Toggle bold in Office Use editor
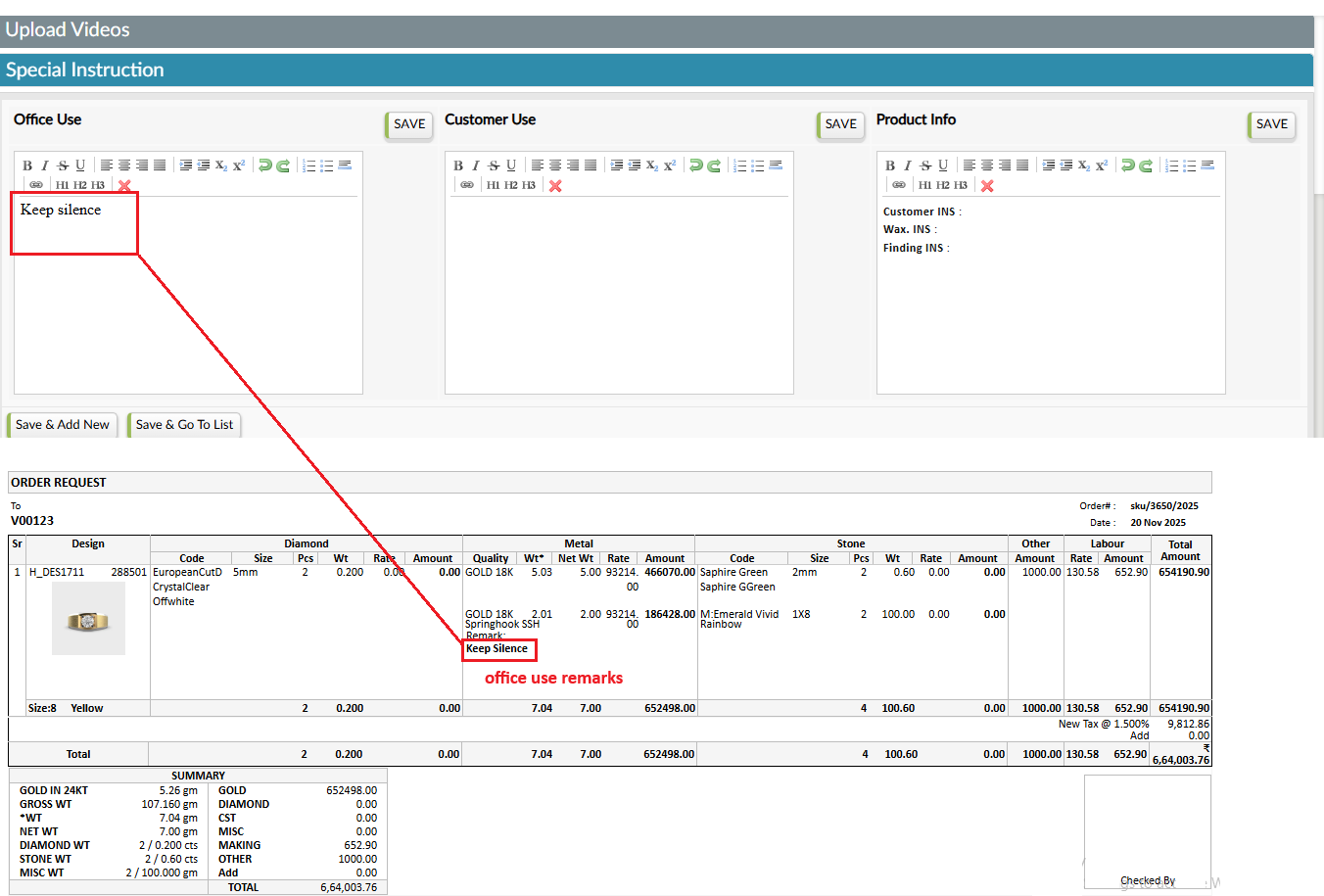This screenshot has width=1324, height=896. (27, 165)
